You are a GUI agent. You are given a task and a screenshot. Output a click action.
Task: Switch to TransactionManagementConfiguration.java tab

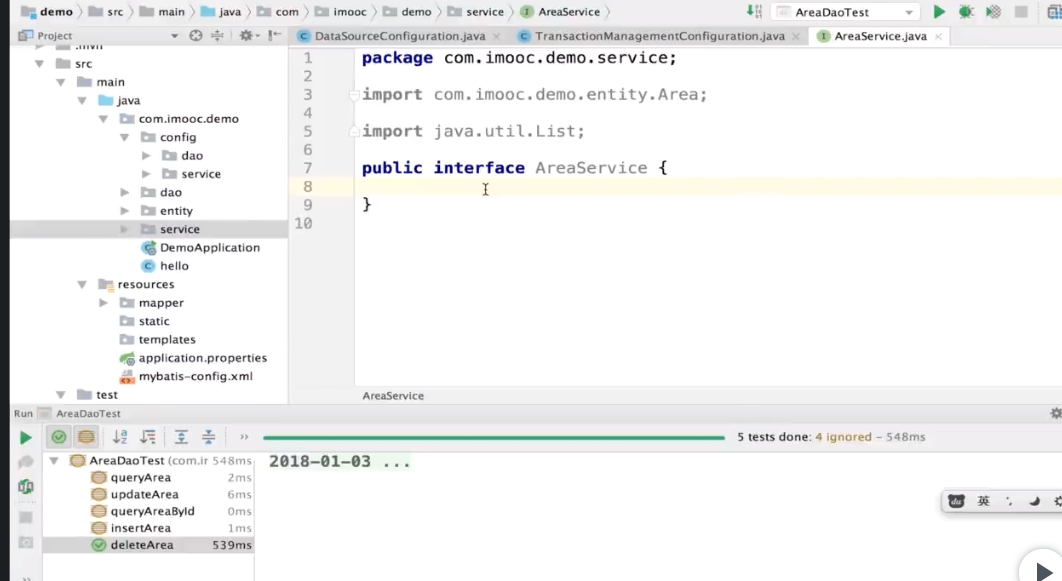pyautogui.click(x=659, y=36)
